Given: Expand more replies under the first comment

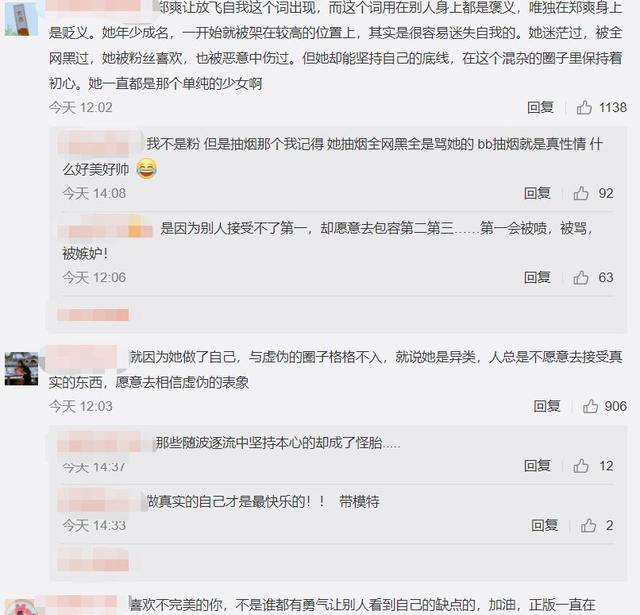Looking at the screenshot, I should click(x=93, y=315).
